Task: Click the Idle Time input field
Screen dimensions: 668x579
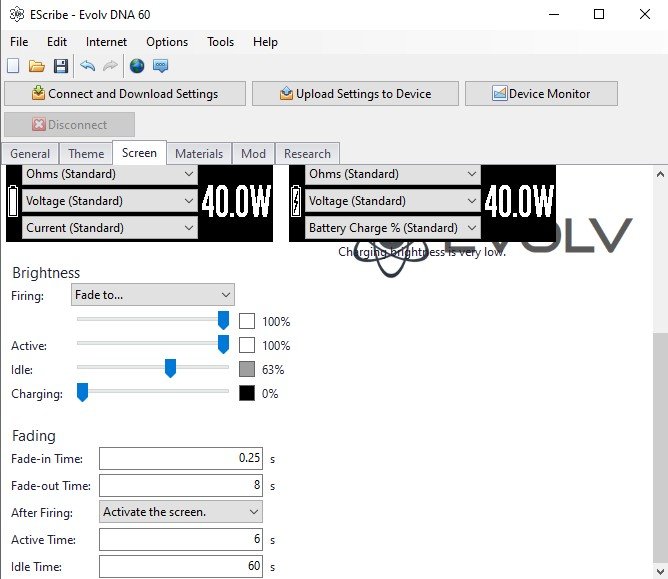Action: coord(181,566)
